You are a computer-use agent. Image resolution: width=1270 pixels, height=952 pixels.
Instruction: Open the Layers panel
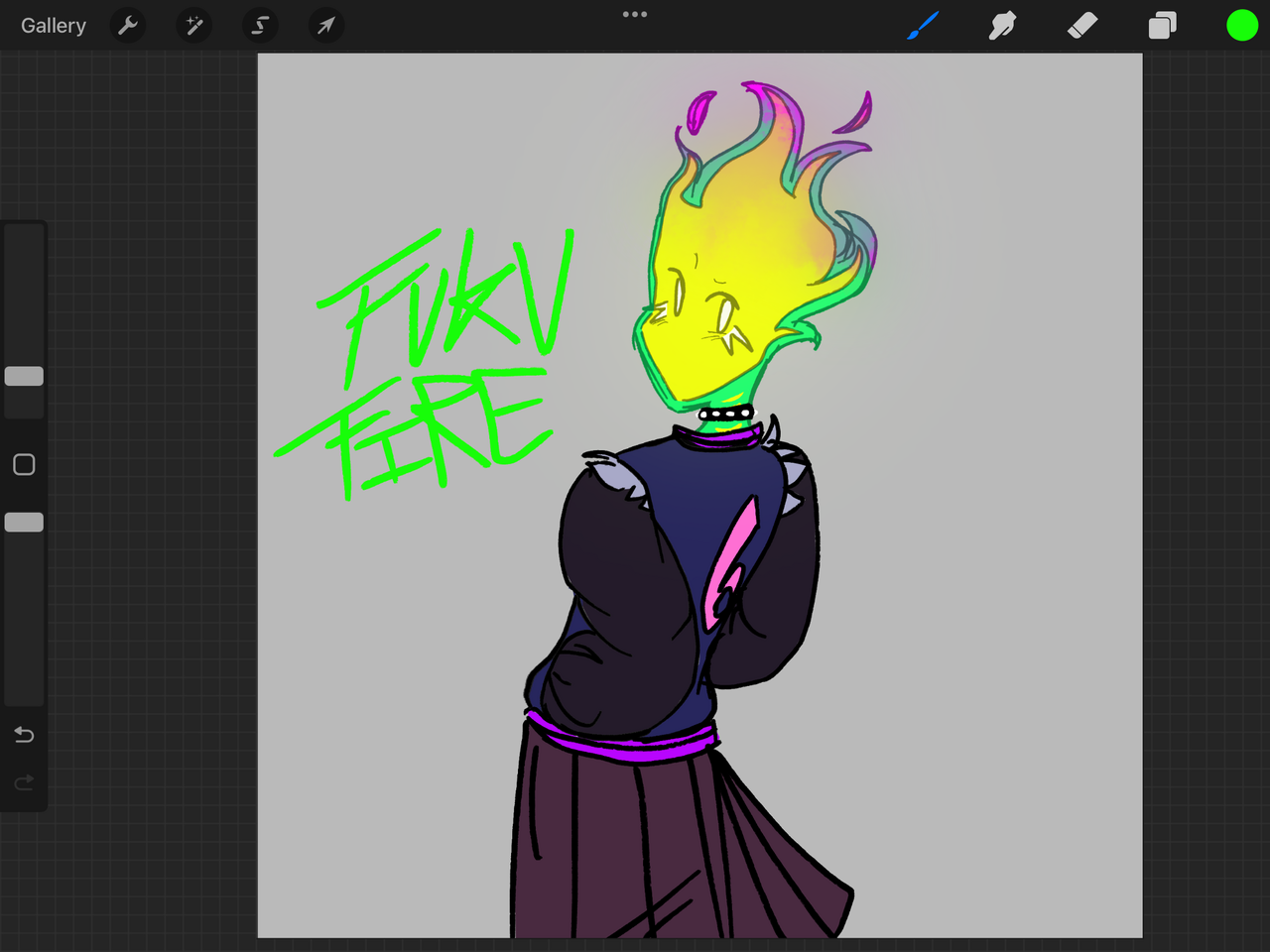(1162, 26)
